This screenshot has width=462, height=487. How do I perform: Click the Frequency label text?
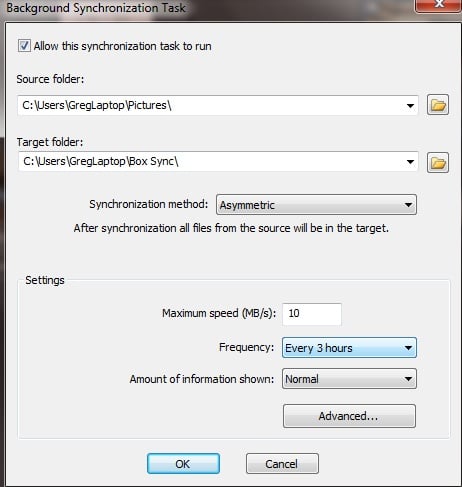[246, 347]
